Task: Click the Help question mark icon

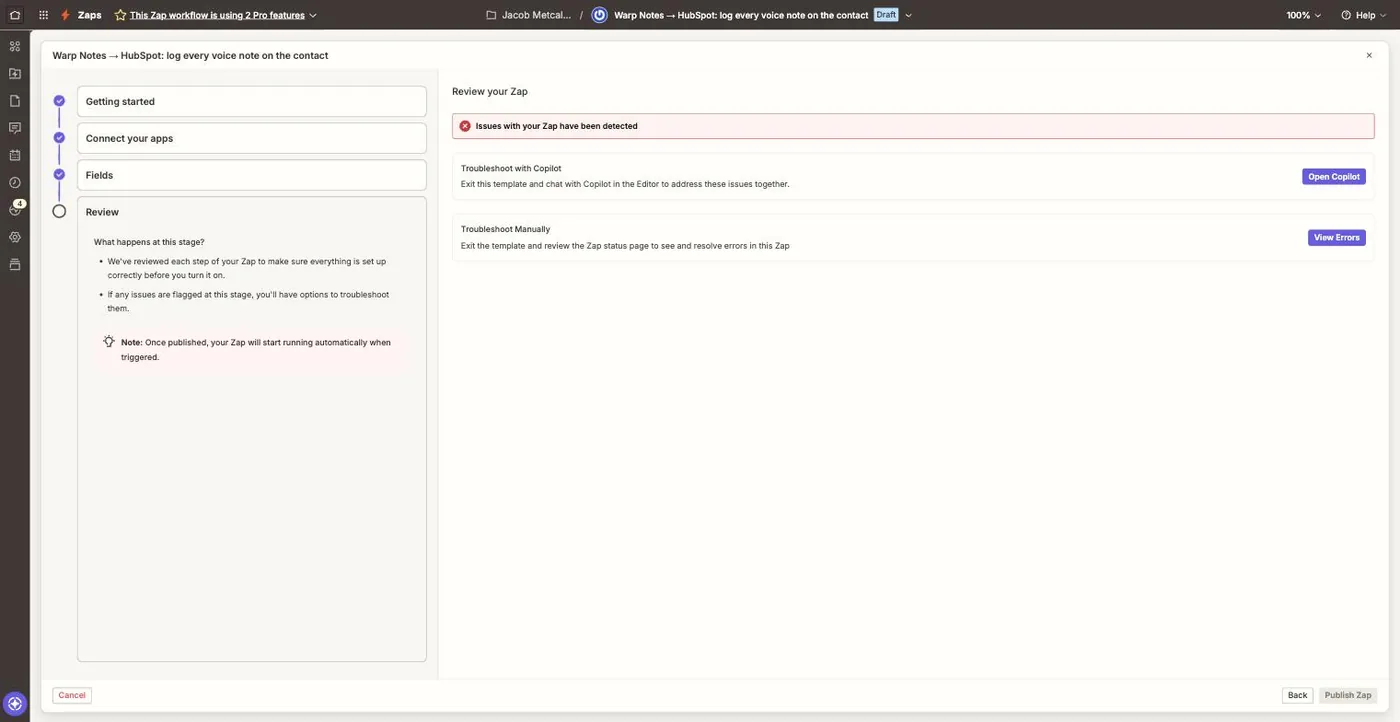Action: point(1346,15)
